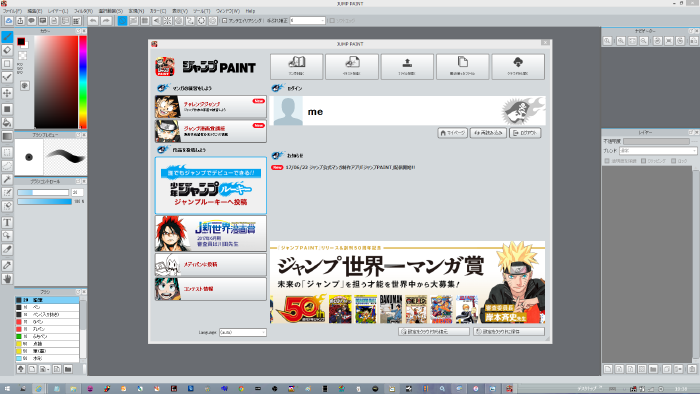Viewport: 700px width, 394px height.
Task: Toggle the Preserve Opacity checkbox
Action: pyautogui.click(x=607, y=161)
